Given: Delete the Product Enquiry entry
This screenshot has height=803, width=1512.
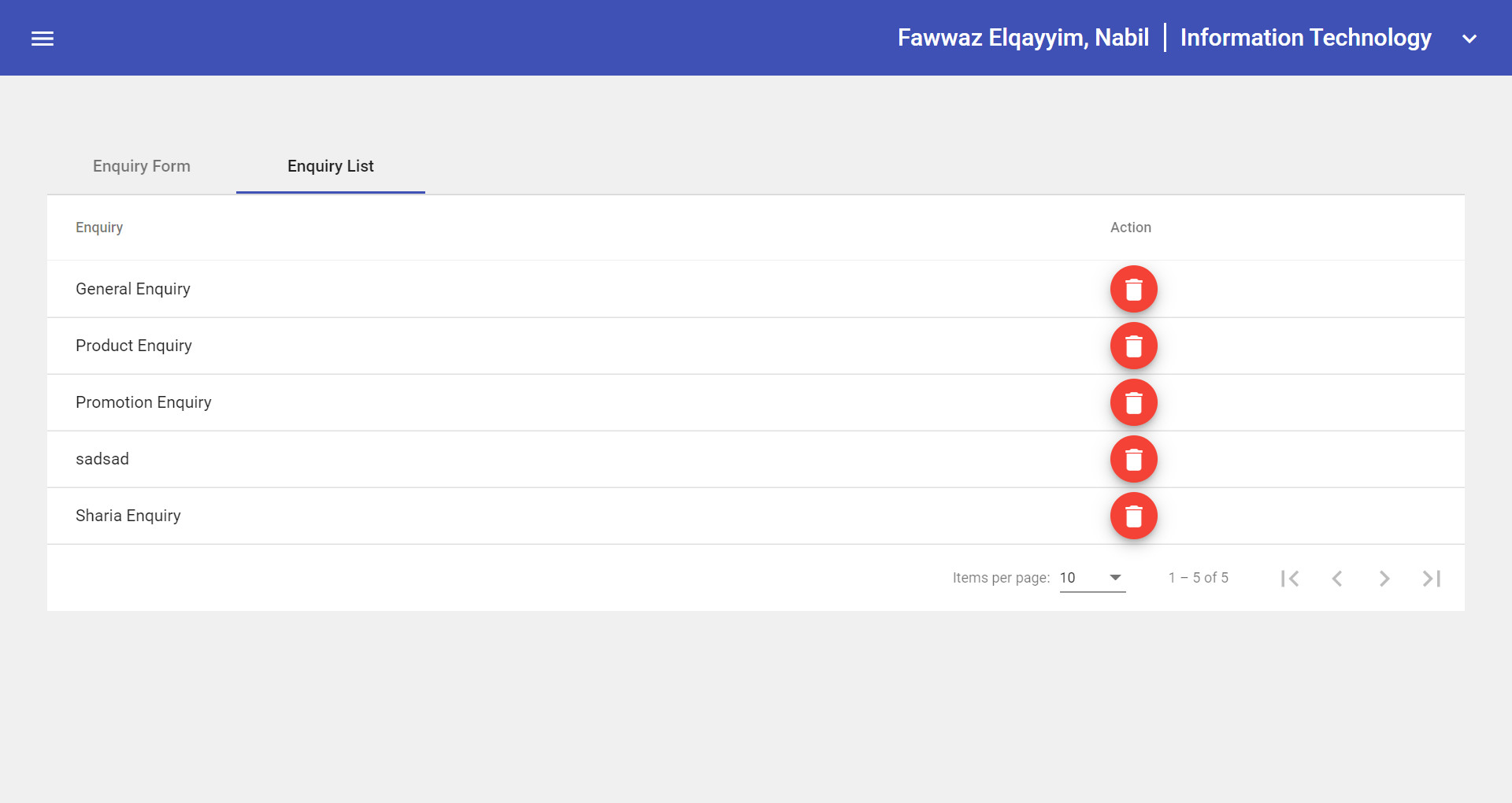Looking at the screenshot, I should pyautogui.click(x=1133, y=346).
